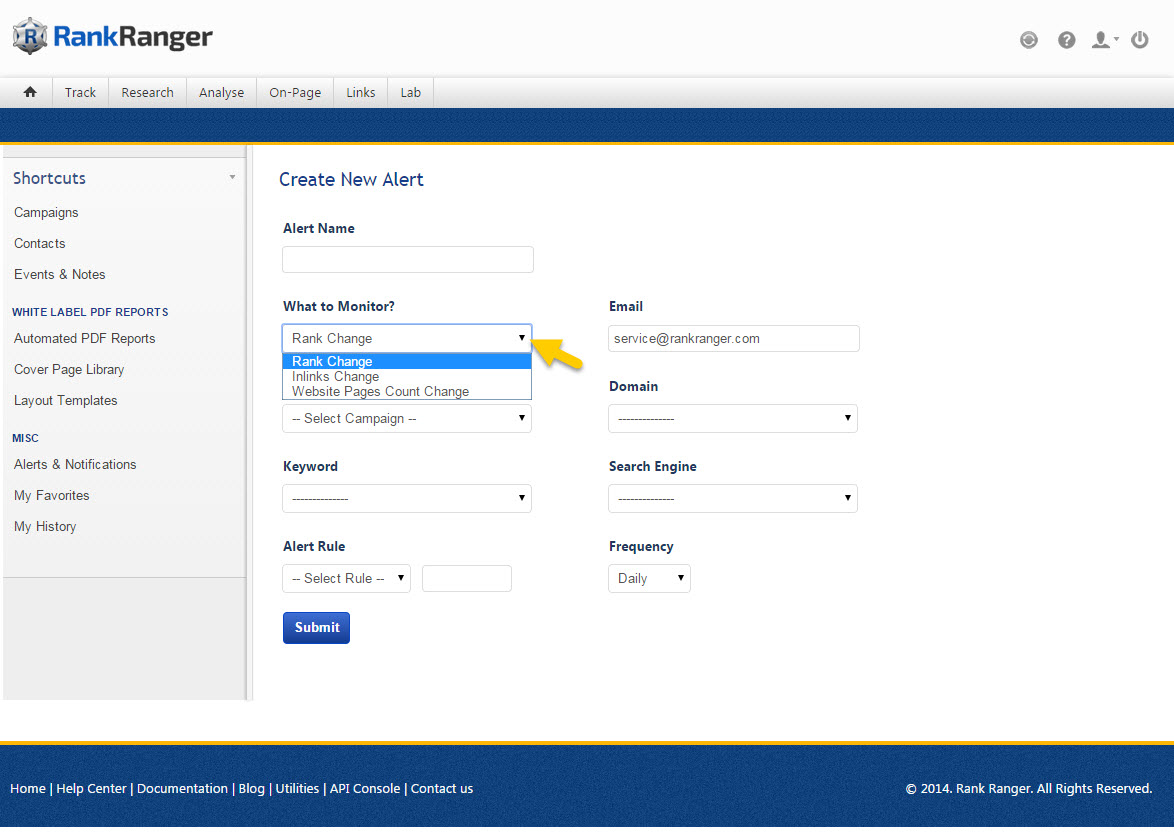This screenshot has height=832, width=1174.
Task: Open the Utilities footer link
Action: [x=297, y=789]
